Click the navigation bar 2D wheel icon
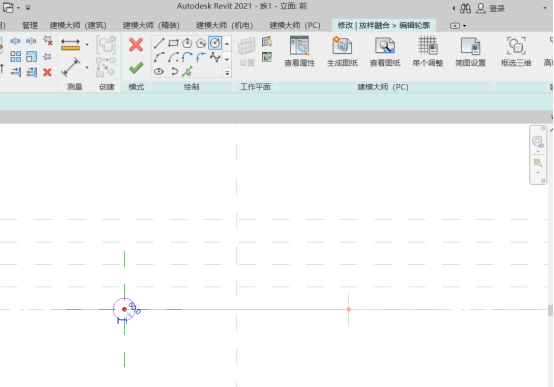 click(x=537, y=142)
